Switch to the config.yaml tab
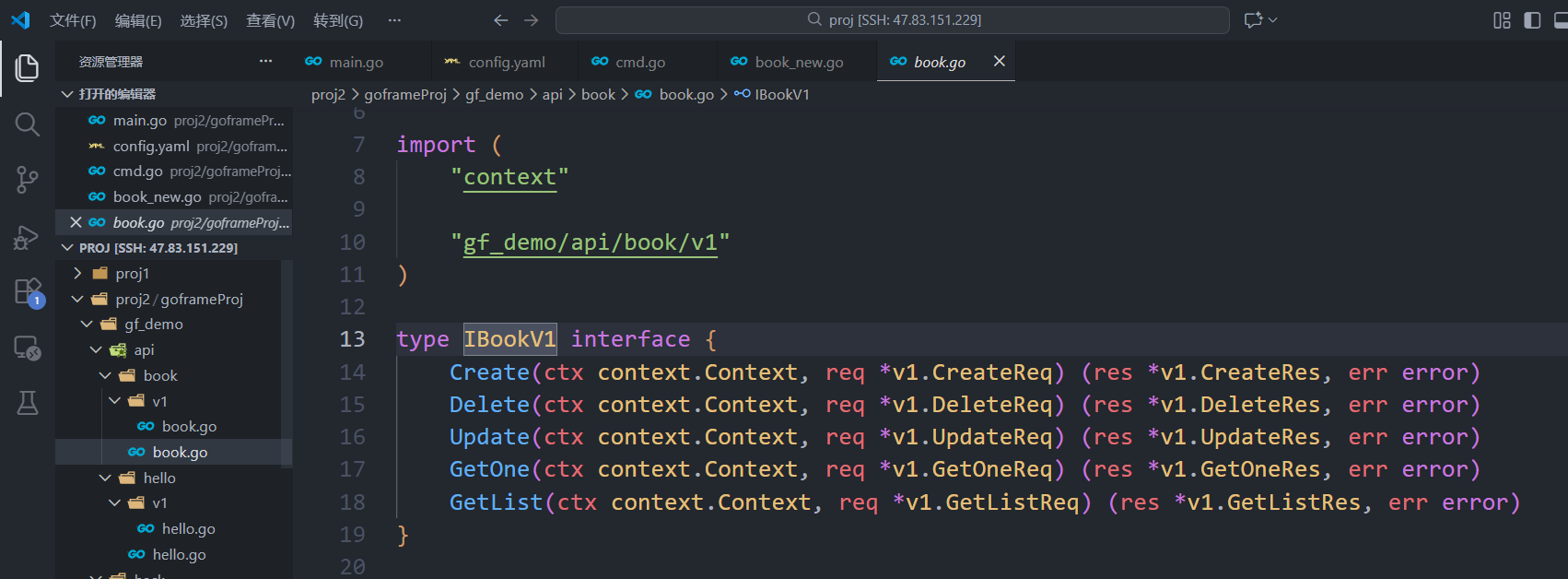 click(506, 62)
